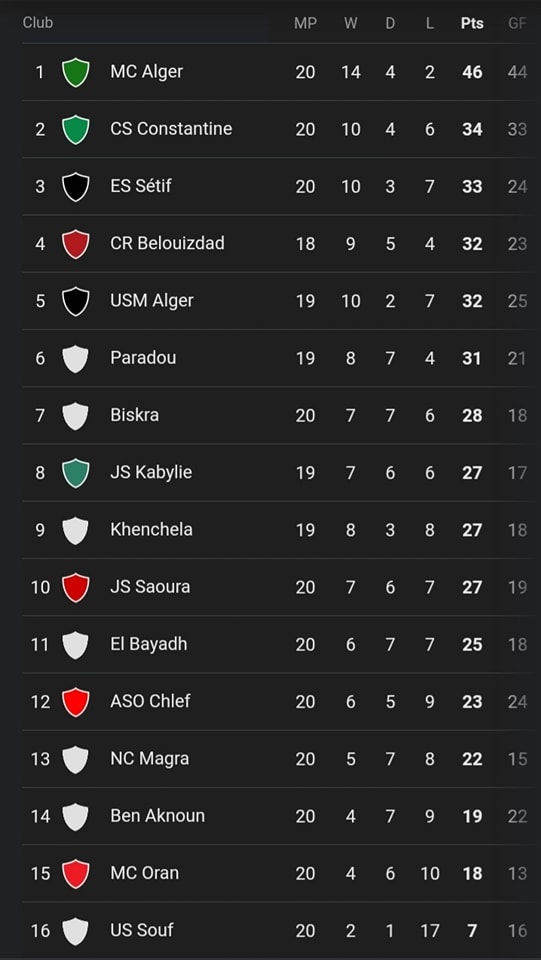Click the Club column header
Screen dimensions: 541x960
pyautogui.click(x=38, y=23)
